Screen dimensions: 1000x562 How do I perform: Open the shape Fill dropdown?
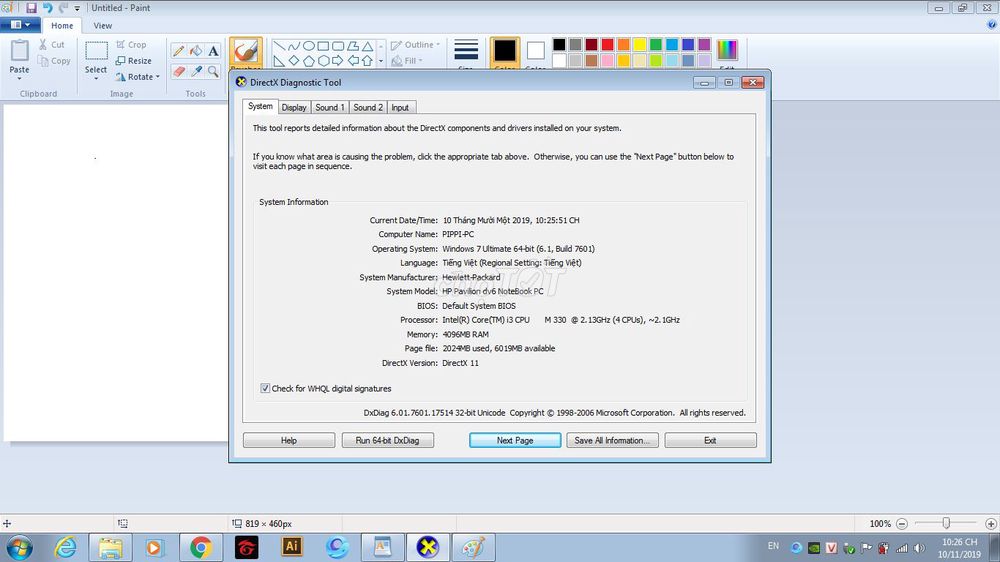click(408, 61)
